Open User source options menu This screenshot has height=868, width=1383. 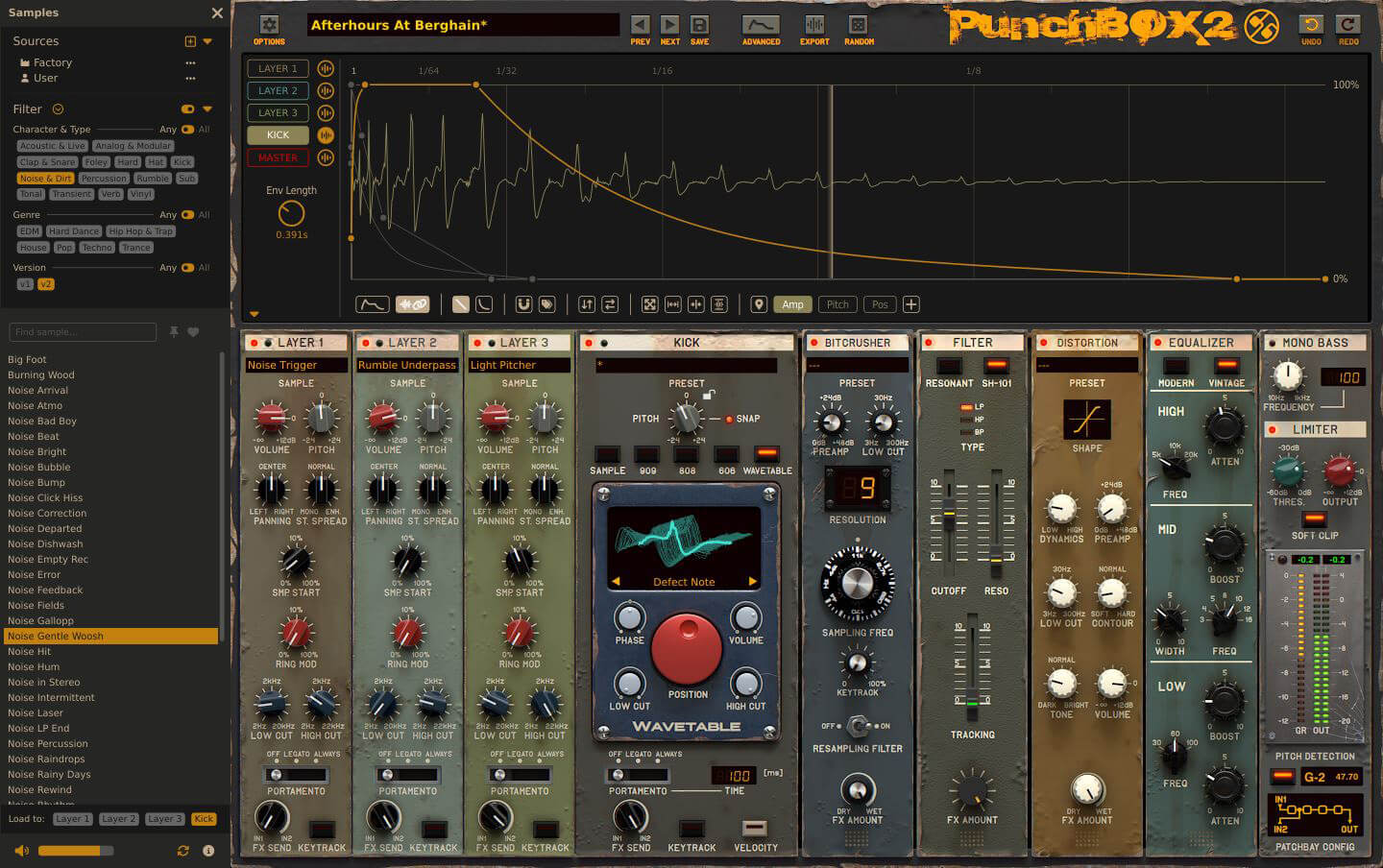[190, 79]
